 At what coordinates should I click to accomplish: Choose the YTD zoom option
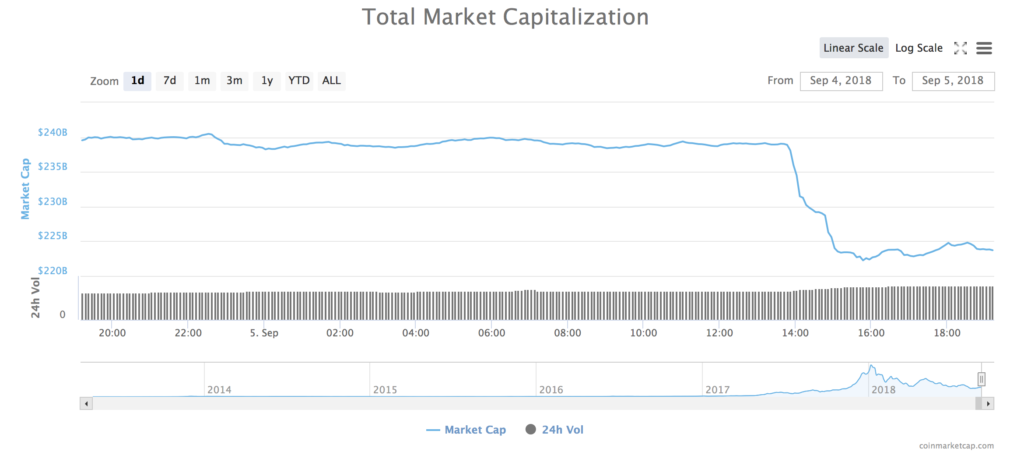(299, 80)
